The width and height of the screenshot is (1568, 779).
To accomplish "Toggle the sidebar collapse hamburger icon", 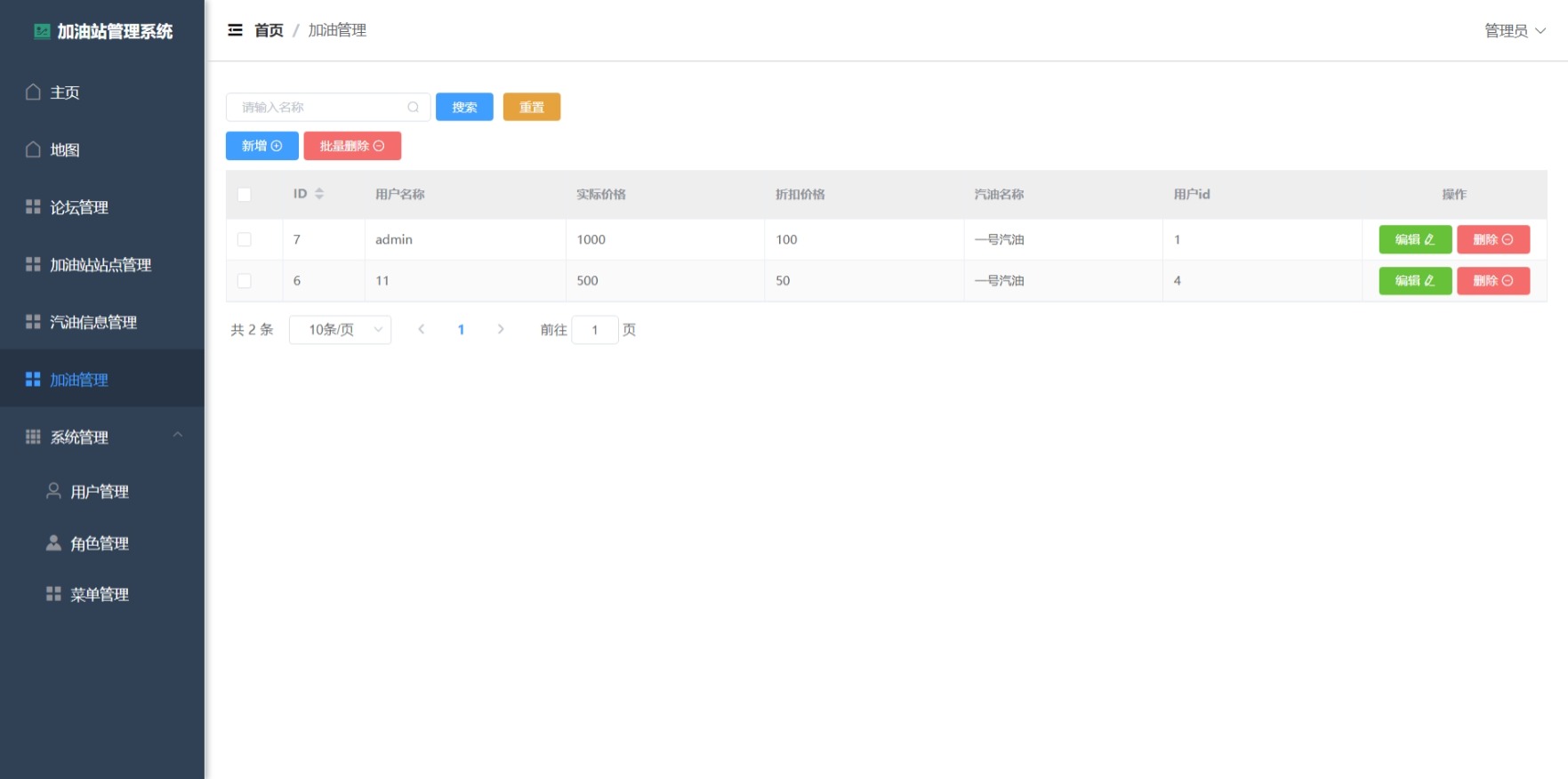I will click(235, 30).
